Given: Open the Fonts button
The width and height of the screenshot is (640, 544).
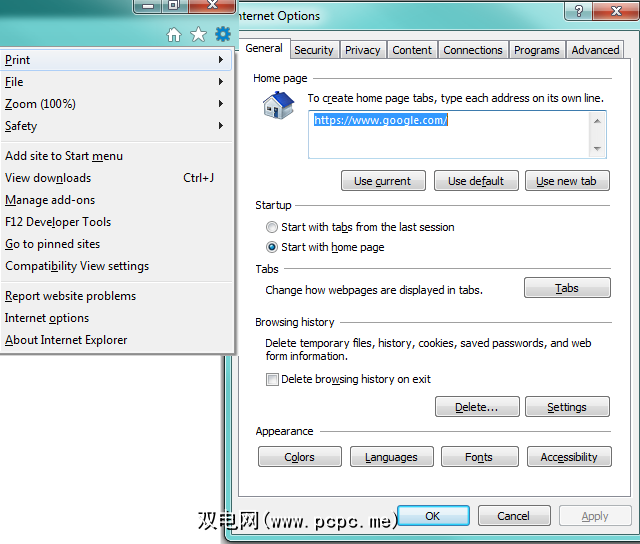Looking at the screenshot, I should pos(479,457).
